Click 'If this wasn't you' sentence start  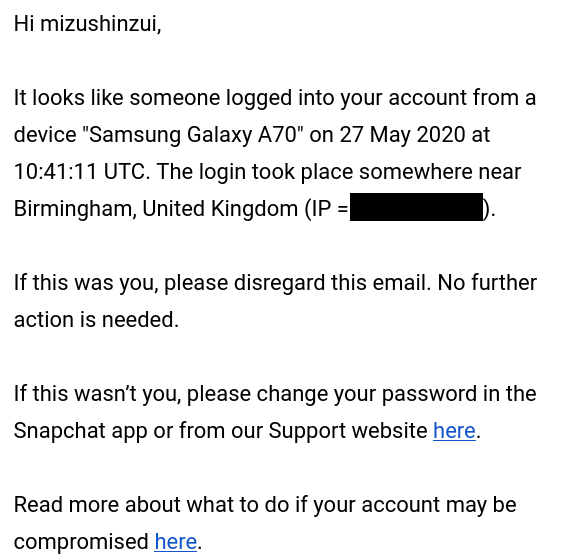pos(97,394)
